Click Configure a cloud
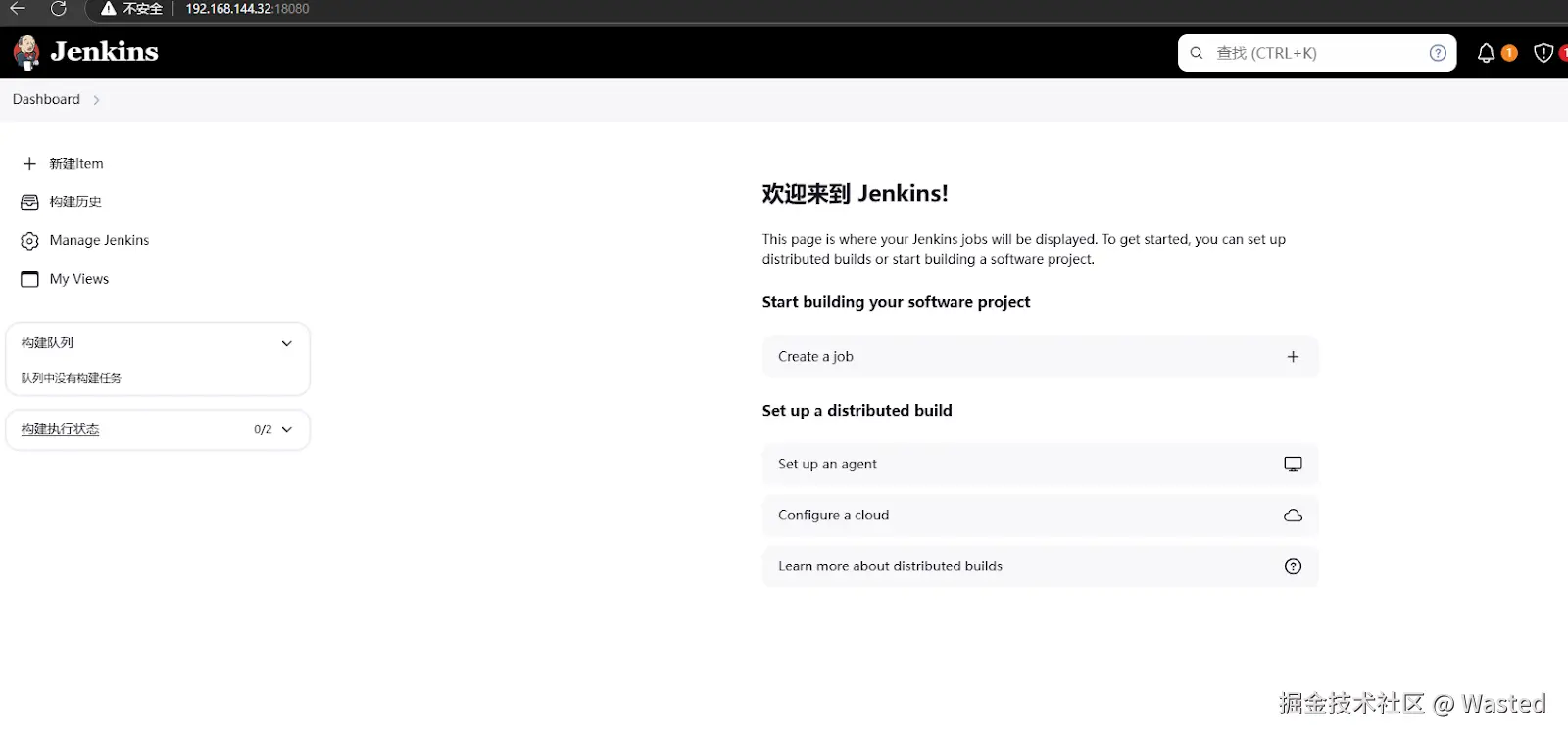The width and height of the screenshot is (1568, 738). coord(1040,516)
